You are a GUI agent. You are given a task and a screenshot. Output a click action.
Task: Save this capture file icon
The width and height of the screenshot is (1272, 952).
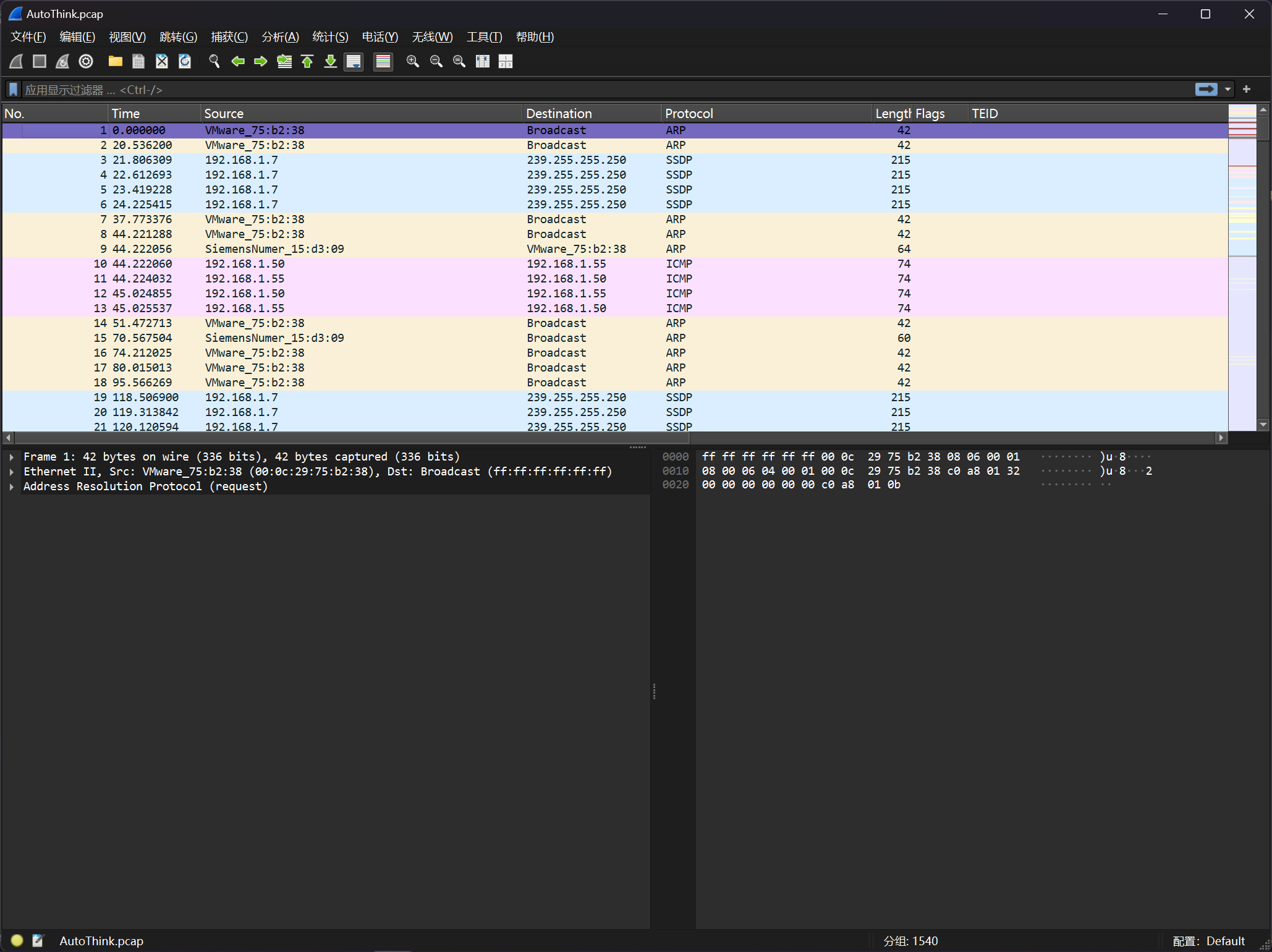click(x=138, y=61)
